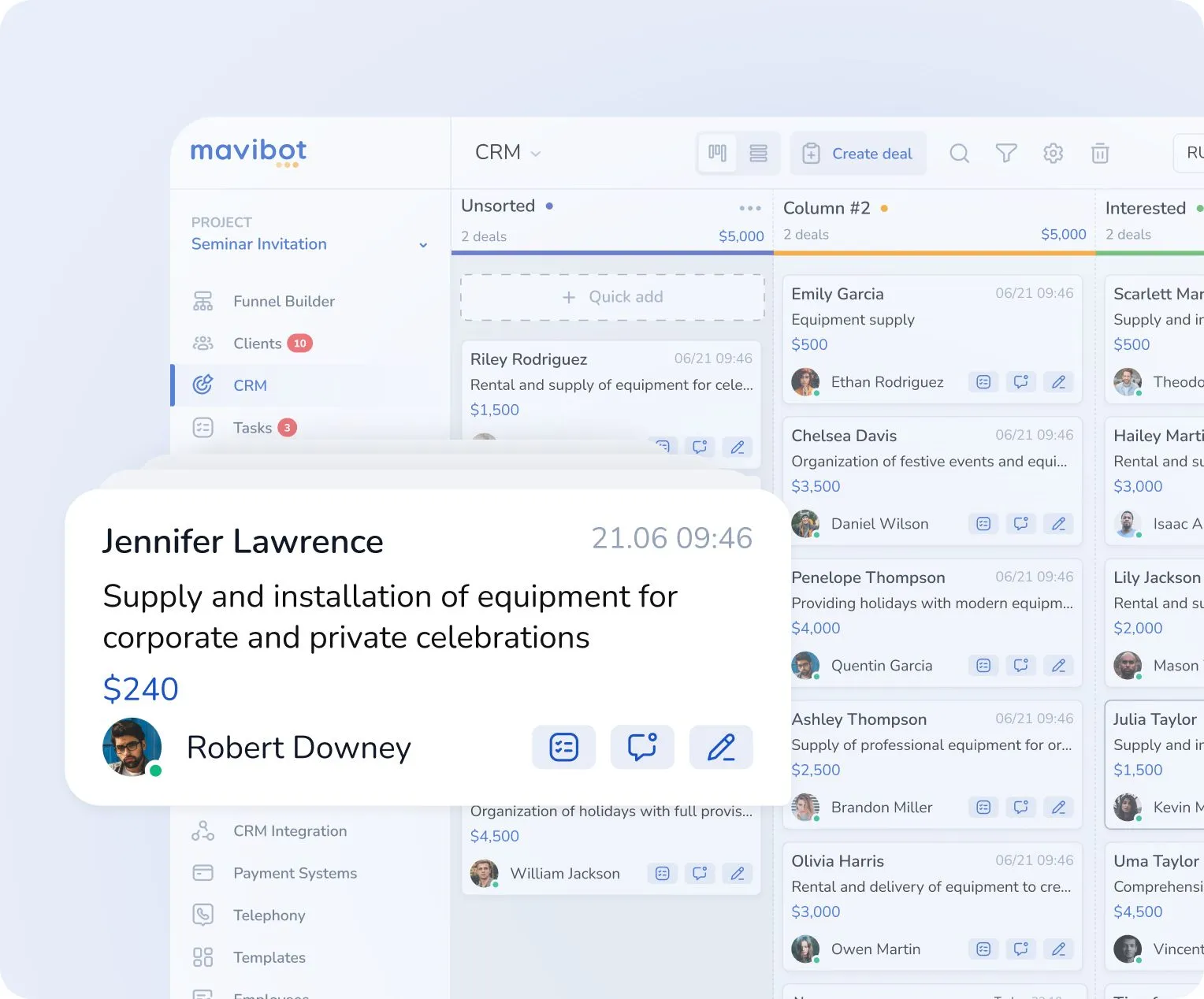The height and width of the screenshot is (999, 1204).
Task: Click the Create deal button
Action: (x=858, y=154)
